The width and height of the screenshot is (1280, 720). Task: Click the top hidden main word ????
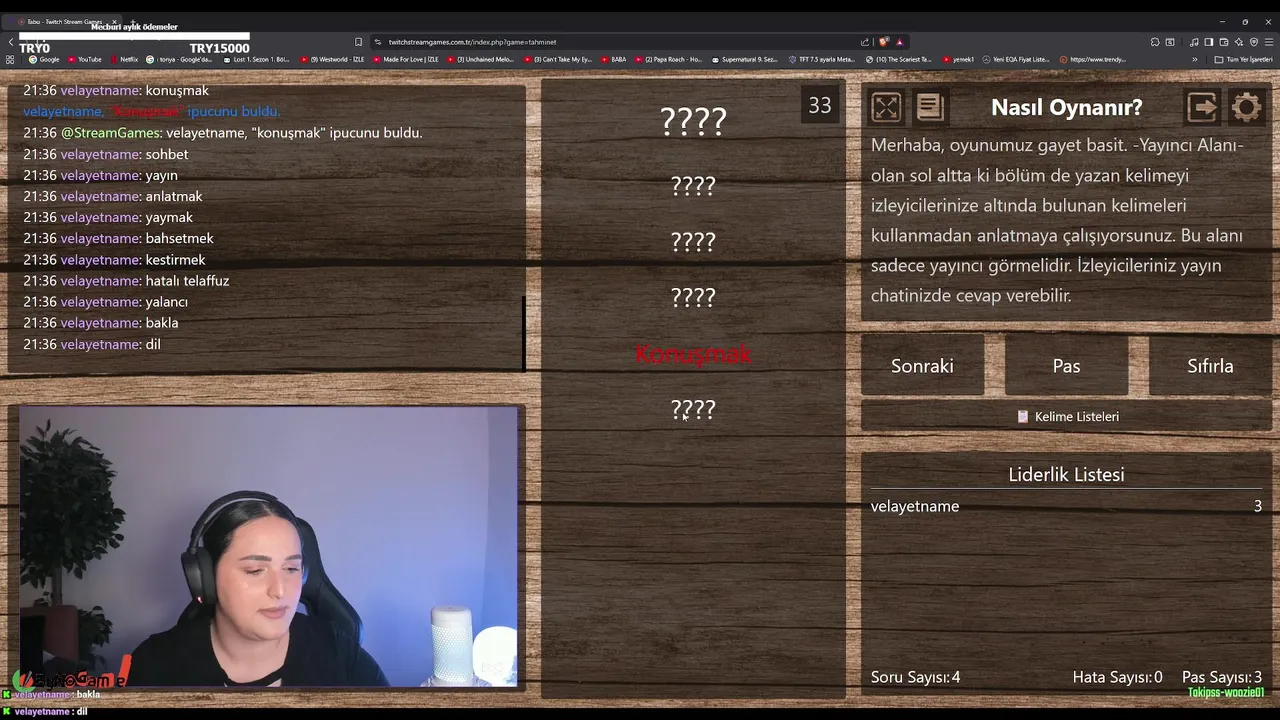(693, 121)
